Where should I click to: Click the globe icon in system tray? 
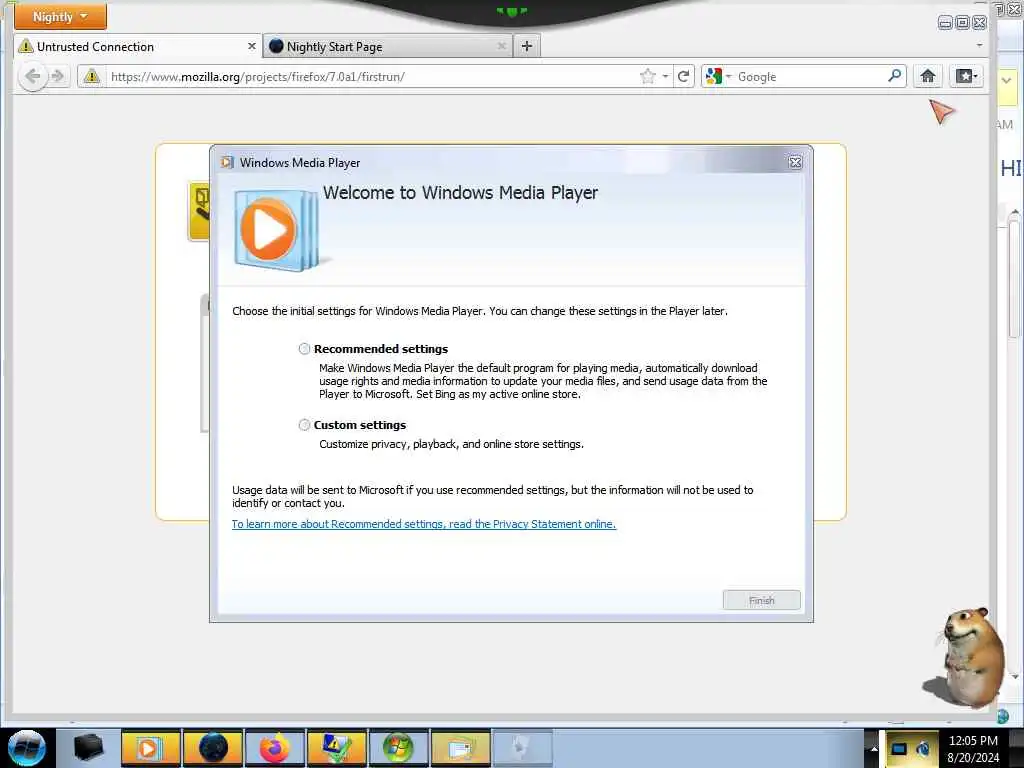click(923, 749)
